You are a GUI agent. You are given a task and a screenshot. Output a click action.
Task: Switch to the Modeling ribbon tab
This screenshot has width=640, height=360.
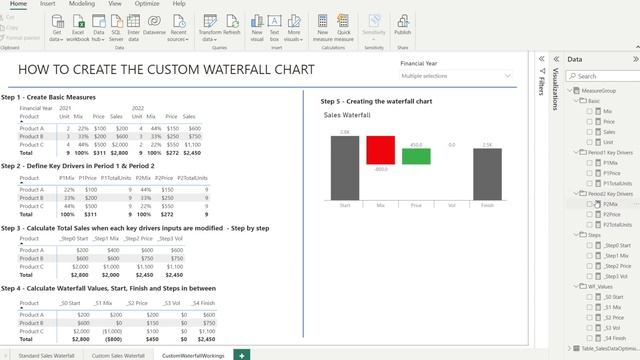click(x=82, y=4)
